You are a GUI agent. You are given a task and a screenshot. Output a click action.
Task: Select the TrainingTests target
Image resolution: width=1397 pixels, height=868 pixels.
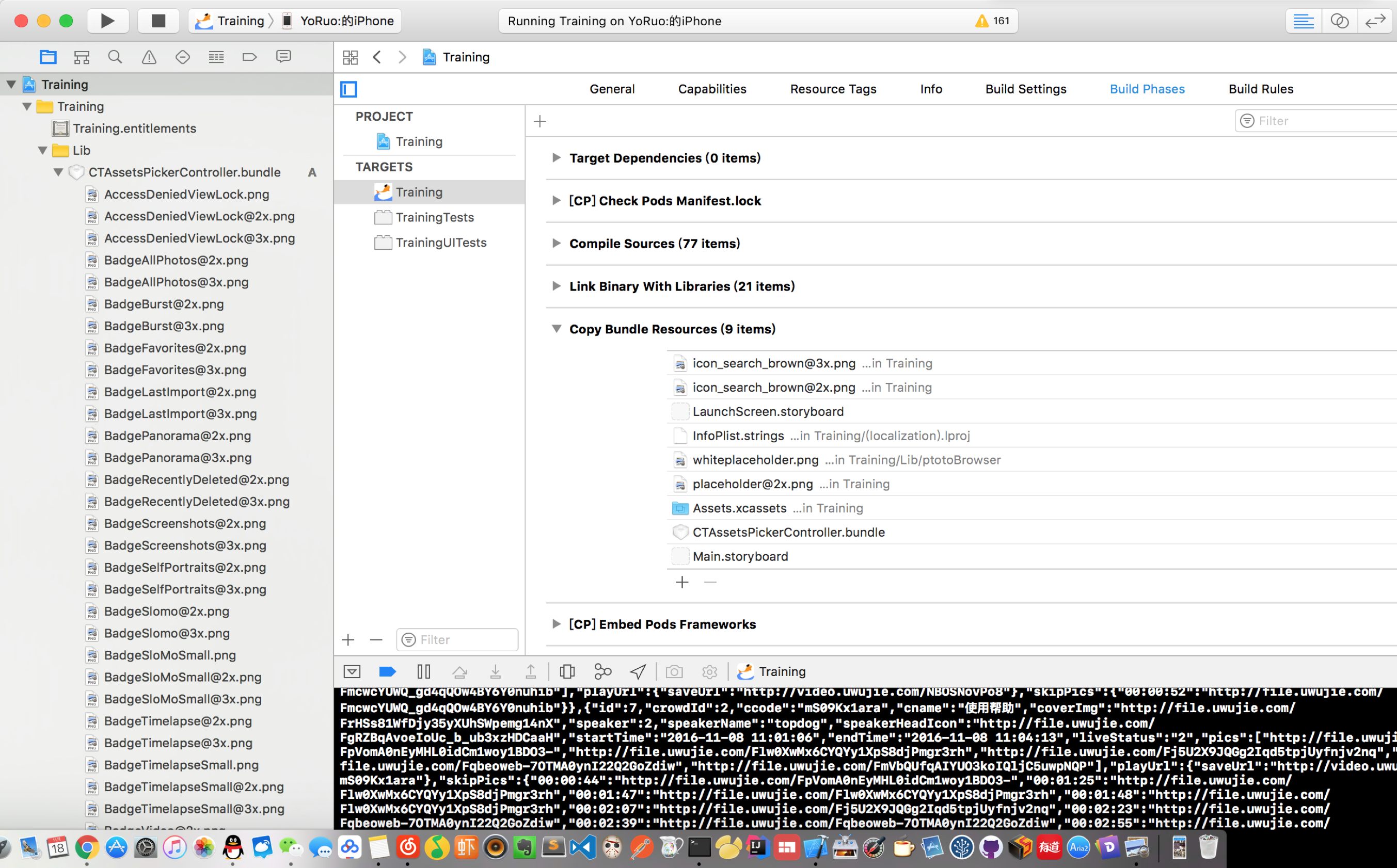coord(430,217)
